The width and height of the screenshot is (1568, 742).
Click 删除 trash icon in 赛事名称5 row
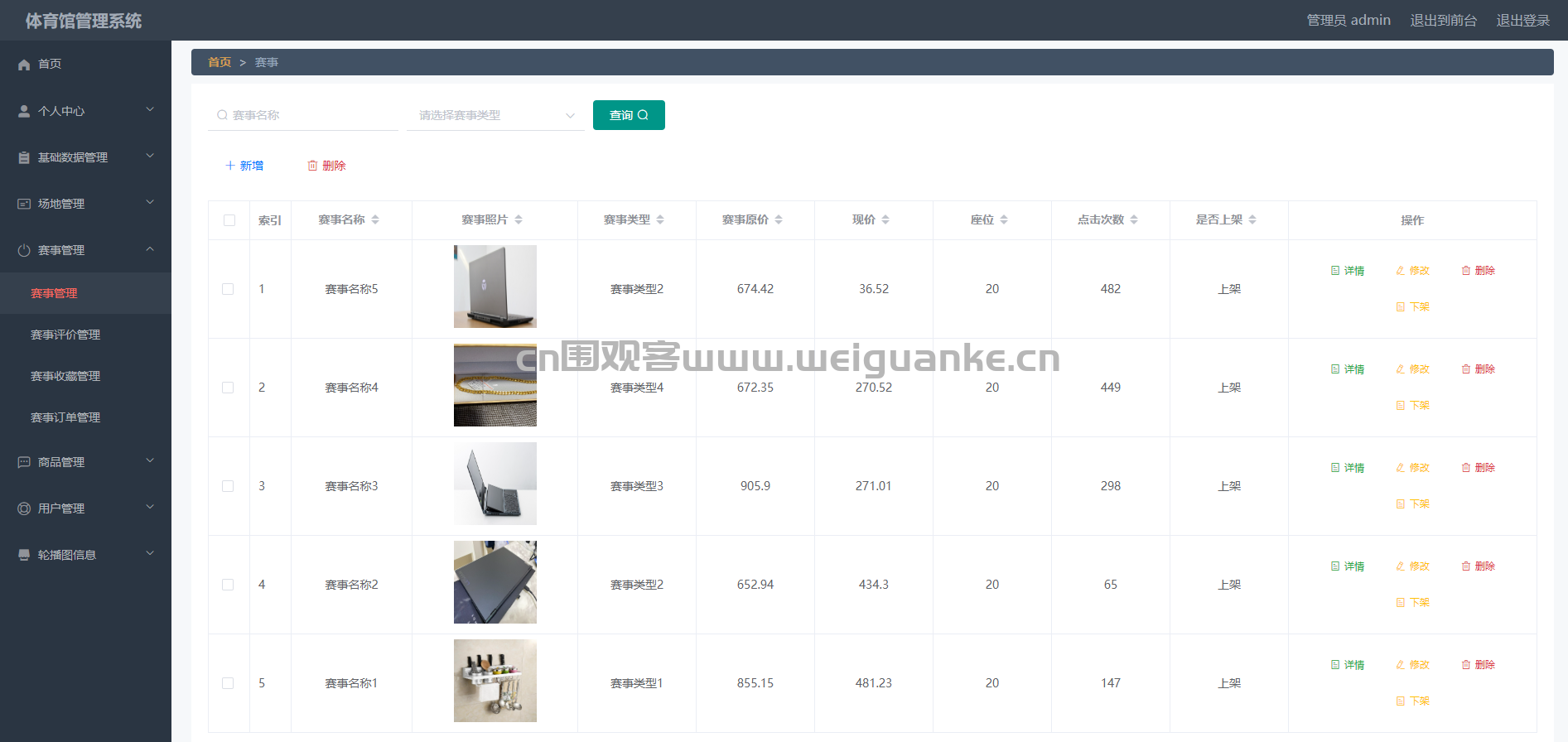[x=1465, y=271]
